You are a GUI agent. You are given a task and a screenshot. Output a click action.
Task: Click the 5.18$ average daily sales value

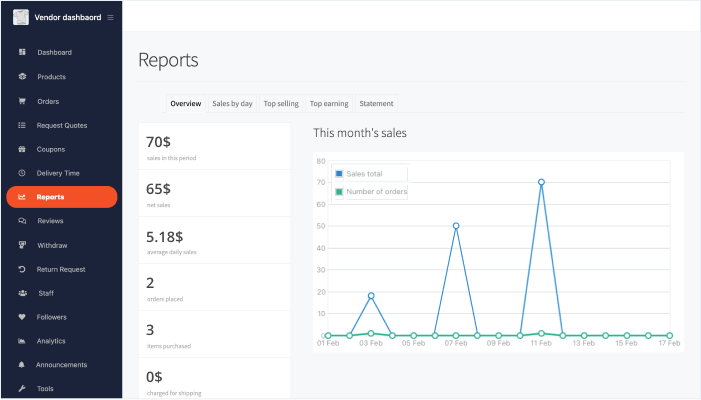click(x=165, y=236)
